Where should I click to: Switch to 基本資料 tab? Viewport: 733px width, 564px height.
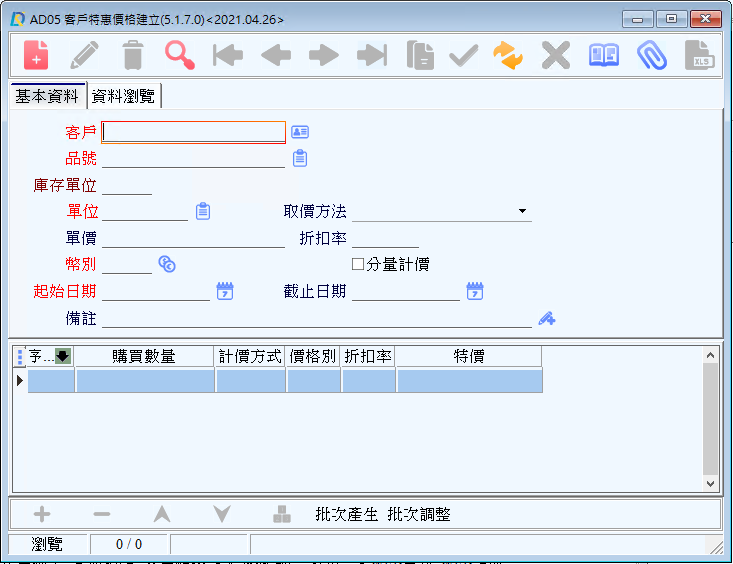click(x=47, y=96)
